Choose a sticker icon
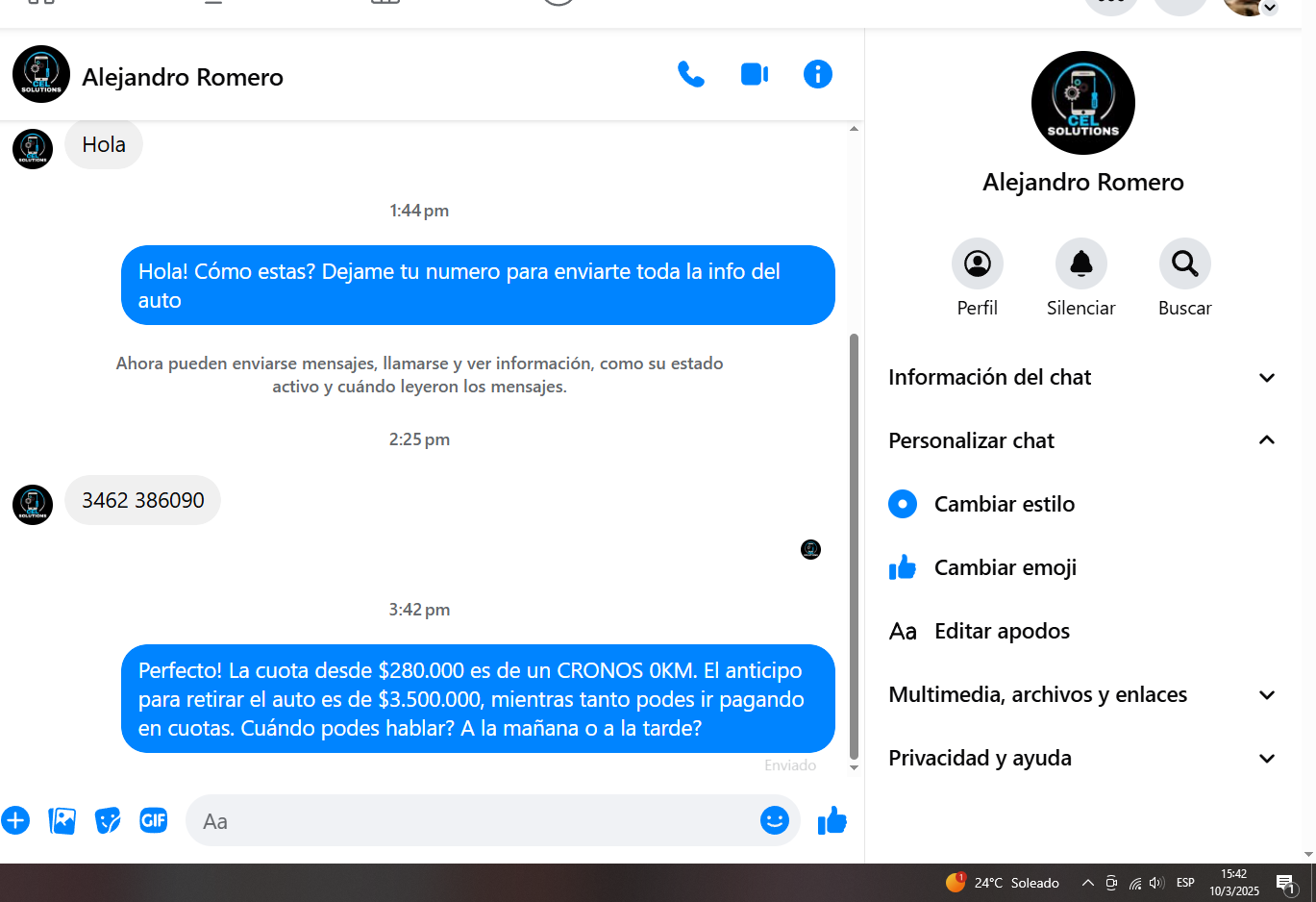 click(x=108, y=820)
